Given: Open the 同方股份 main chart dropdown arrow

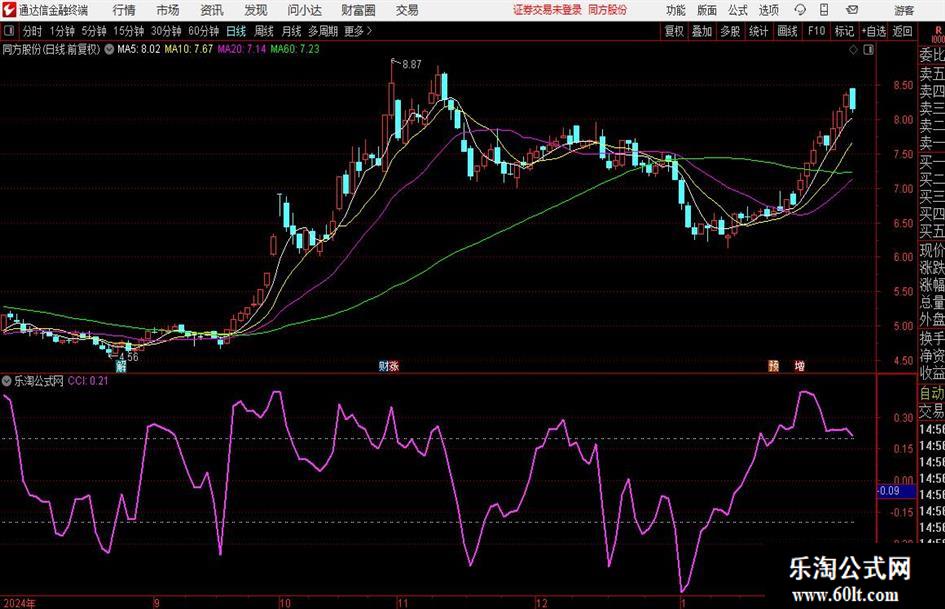Looking at the screenshot, I should pos(109,49).
